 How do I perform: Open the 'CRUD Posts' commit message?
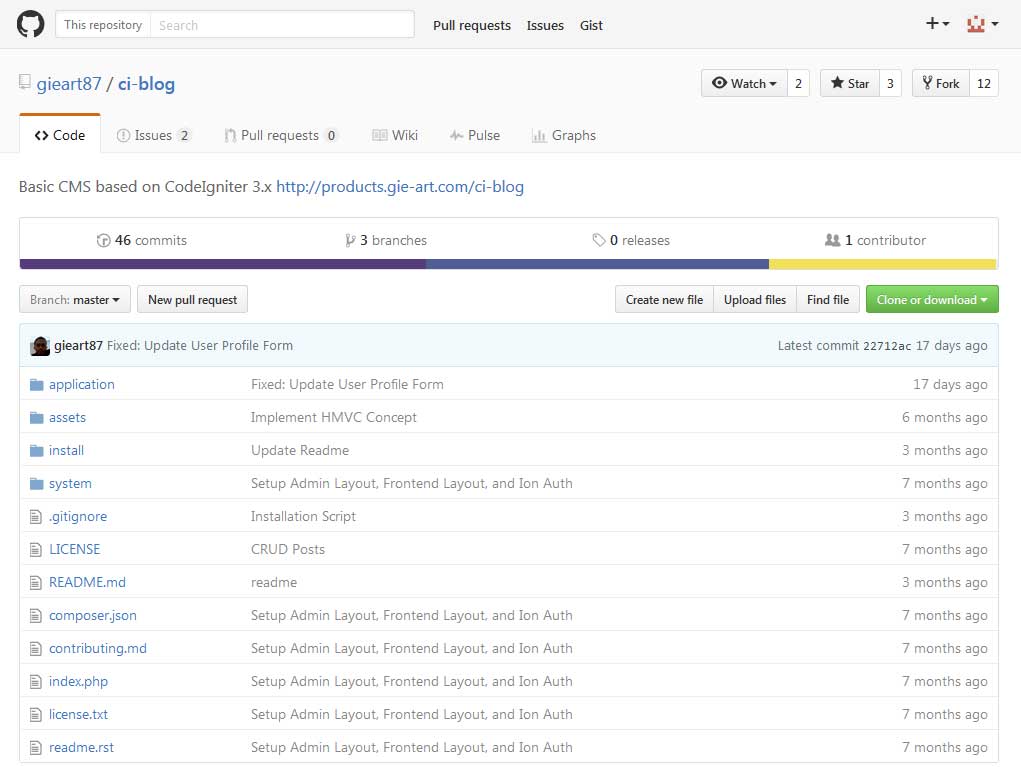point(287,549)
